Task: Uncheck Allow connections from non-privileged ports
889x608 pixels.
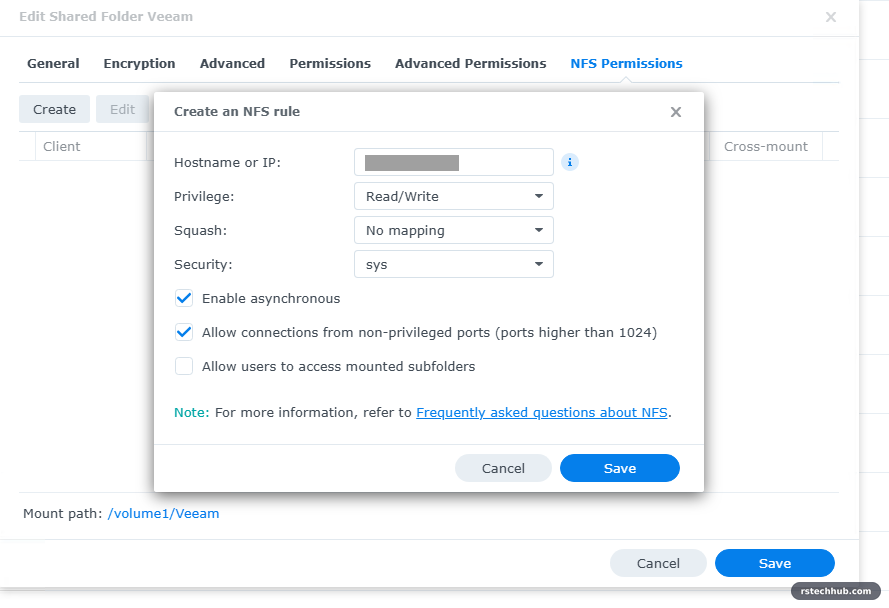Action: [x=184, y=332]
